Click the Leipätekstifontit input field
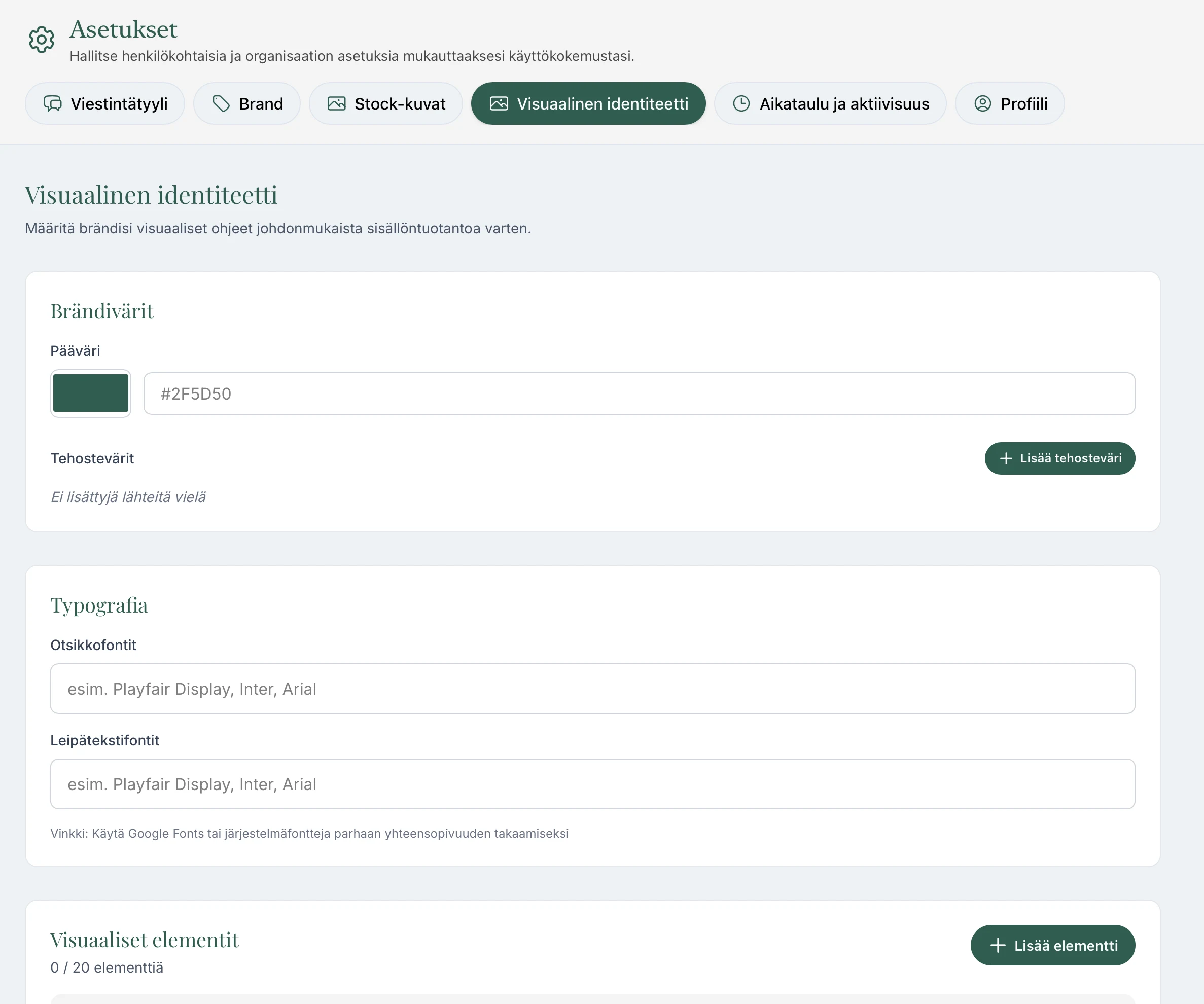The width and height of the screenshot is (1204, 1004). (592, 784)
